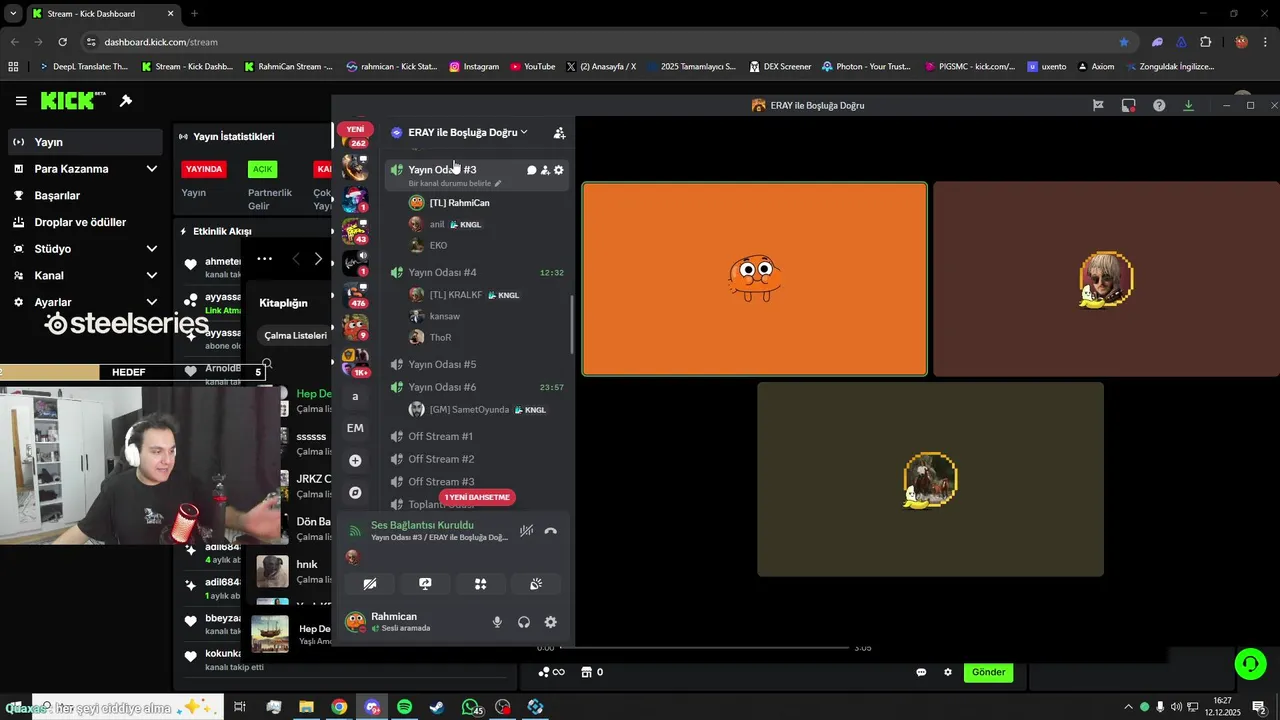Screen dimensions: 1280x720
Task: Join Off Stream #1 voice channel
Action: tap(441, 436)
